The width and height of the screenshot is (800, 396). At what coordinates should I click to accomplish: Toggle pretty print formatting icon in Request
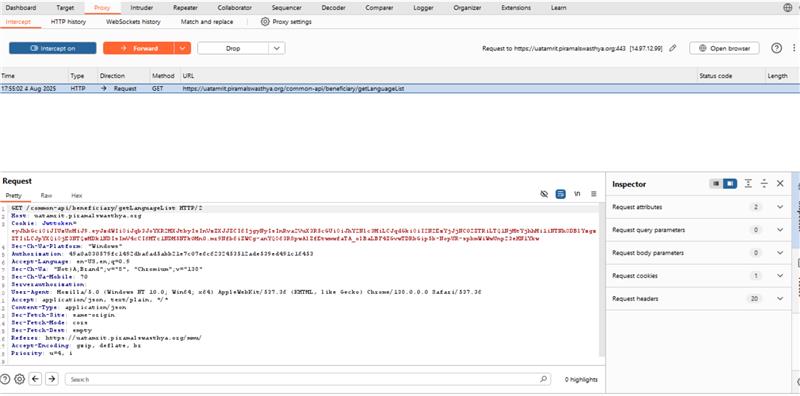[x=561, y=194]
